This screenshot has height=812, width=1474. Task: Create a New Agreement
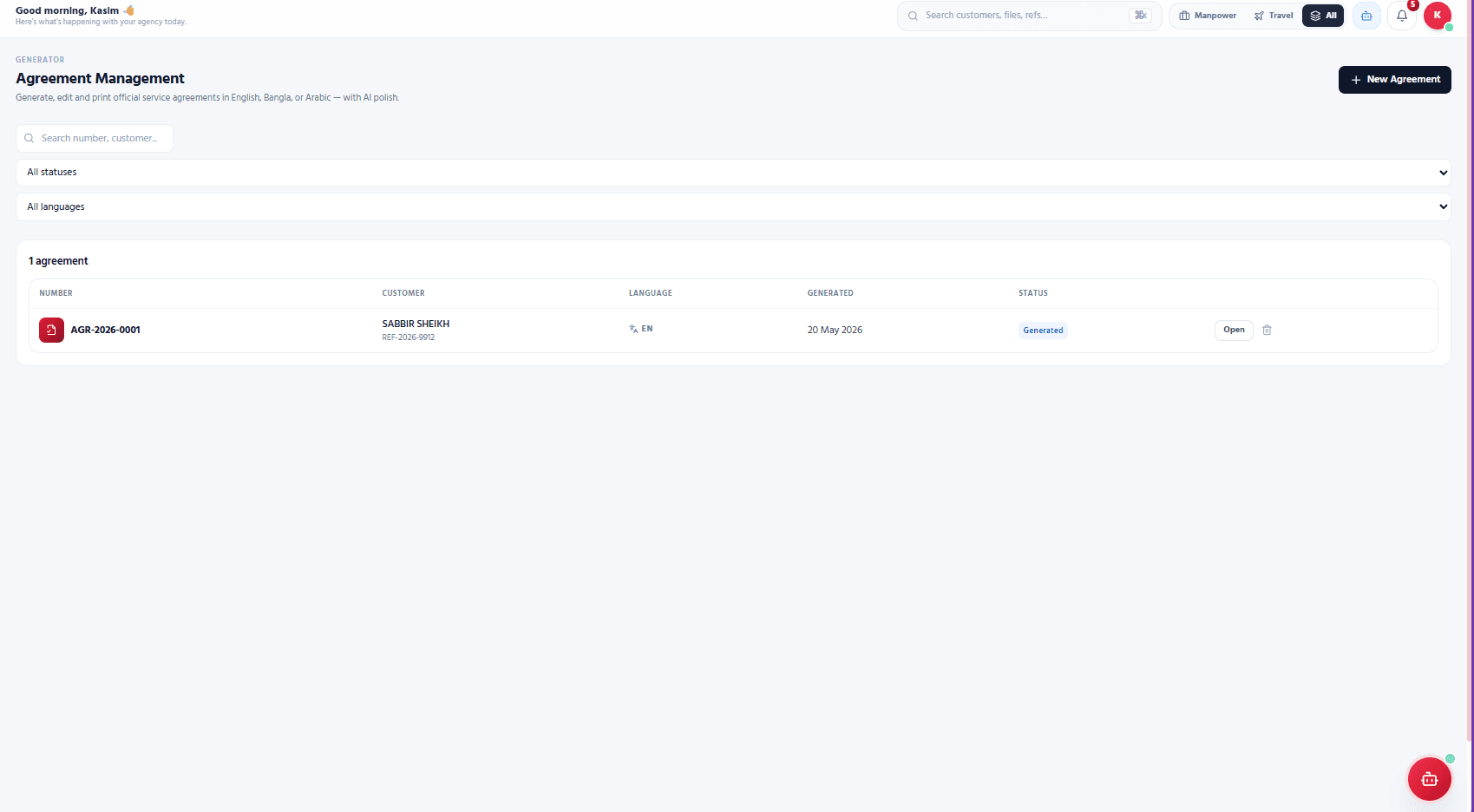(1395, 80)
